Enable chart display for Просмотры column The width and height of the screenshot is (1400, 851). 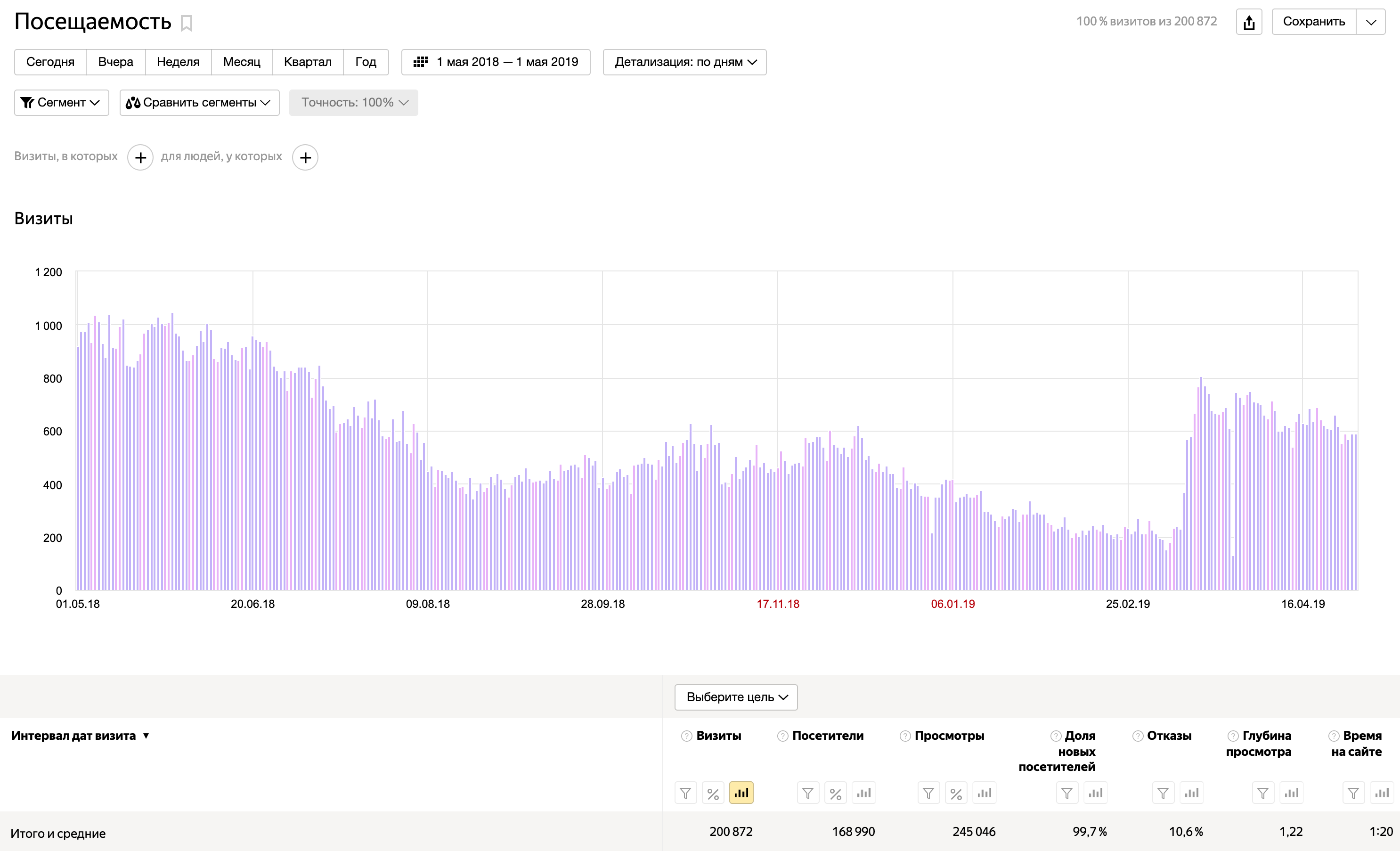coord(984,793)
